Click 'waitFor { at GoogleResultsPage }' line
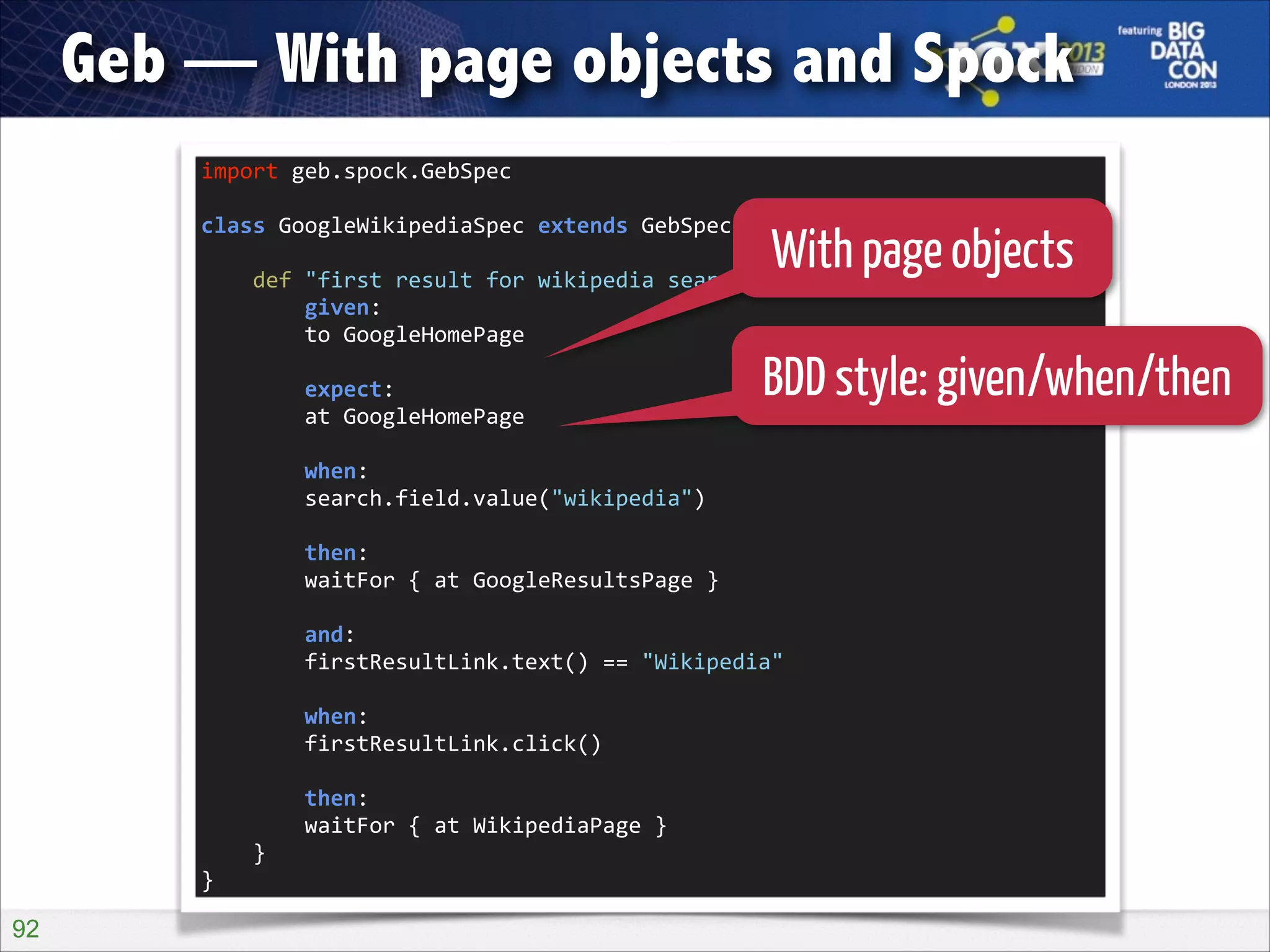The image size is (1270, 952). [x=512, y=581]
